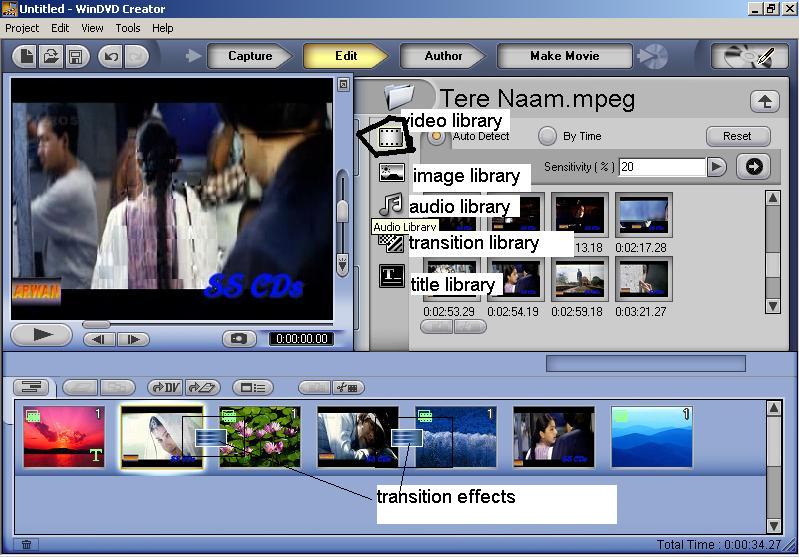Step back one frame in preview
799x557 pixels.
pyautogui.click(x=100, y=339)
